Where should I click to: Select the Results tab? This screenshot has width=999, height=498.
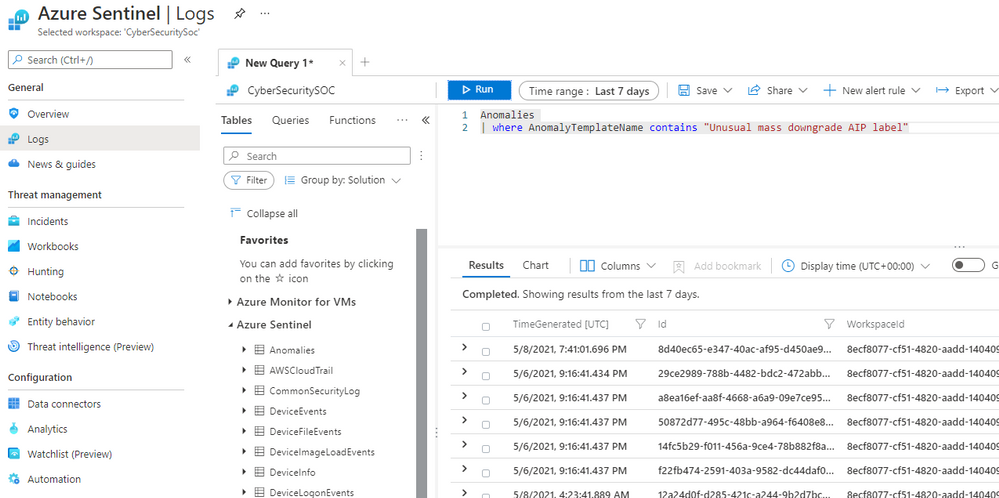tap(486, 266)
